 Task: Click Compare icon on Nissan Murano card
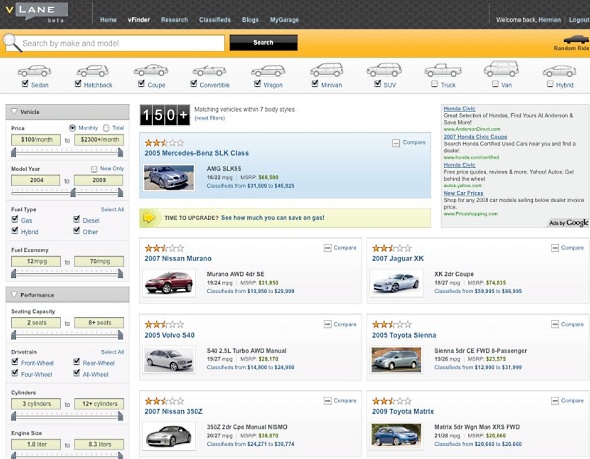pyautogui.click(x=327, y=248)
